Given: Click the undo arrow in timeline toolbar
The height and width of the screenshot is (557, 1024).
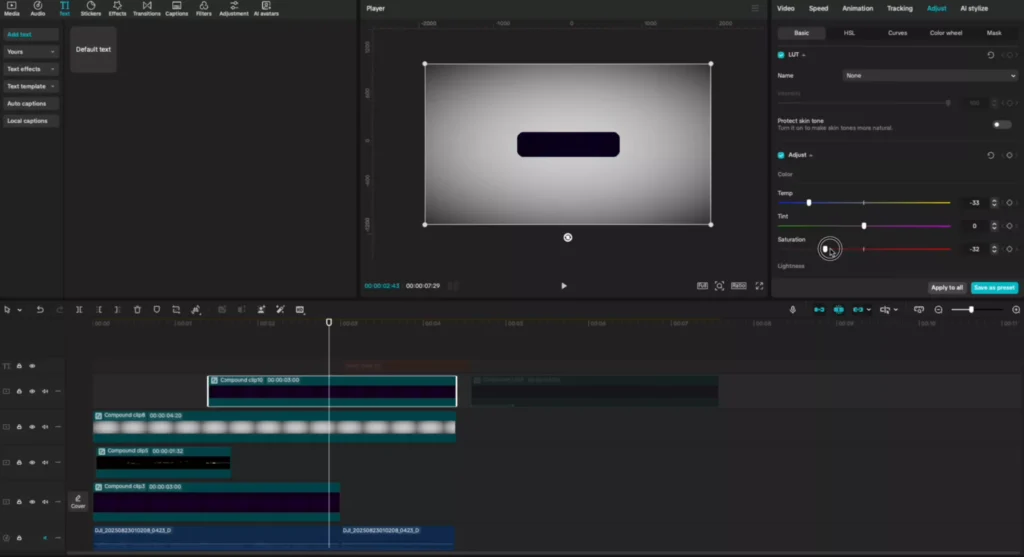Looking at the screenshot, I should click(x=40, y=310).
